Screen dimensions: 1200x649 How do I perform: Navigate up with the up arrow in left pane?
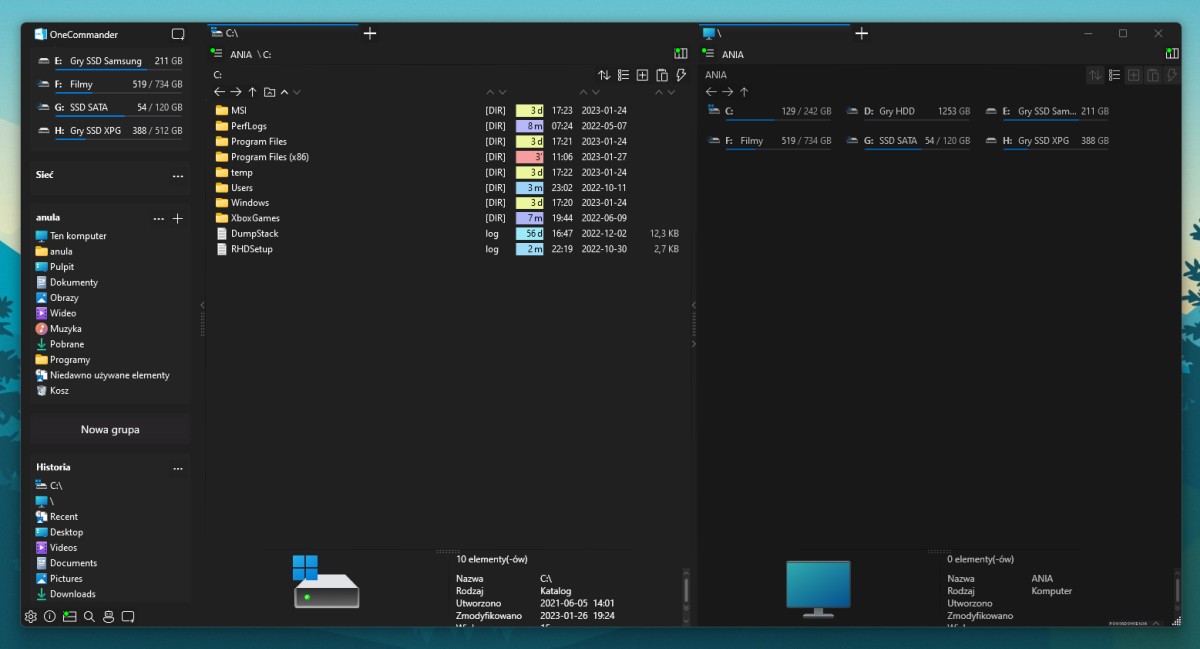[x=252, y=92]
